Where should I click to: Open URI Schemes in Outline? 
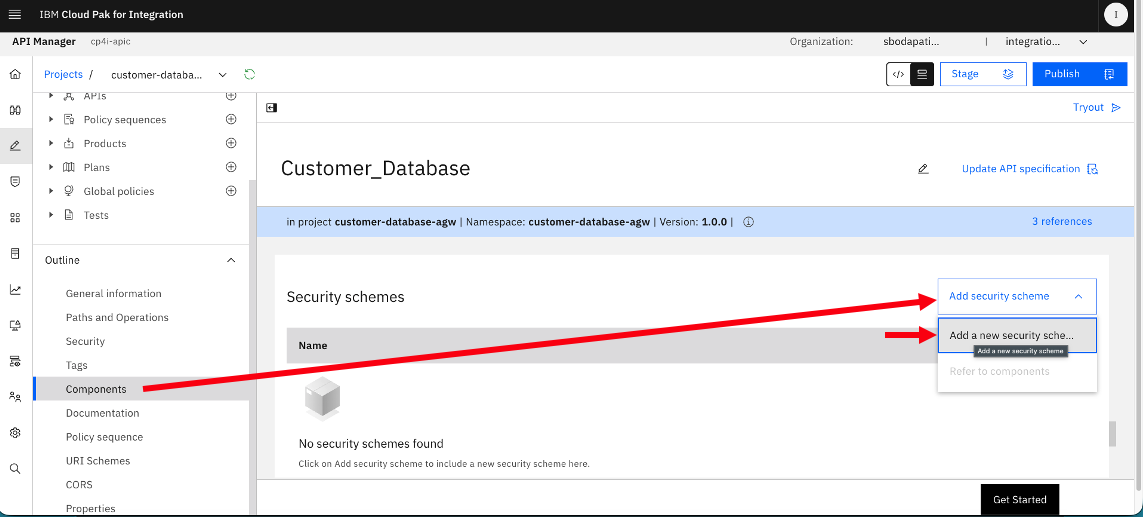(x=98, y=461)
